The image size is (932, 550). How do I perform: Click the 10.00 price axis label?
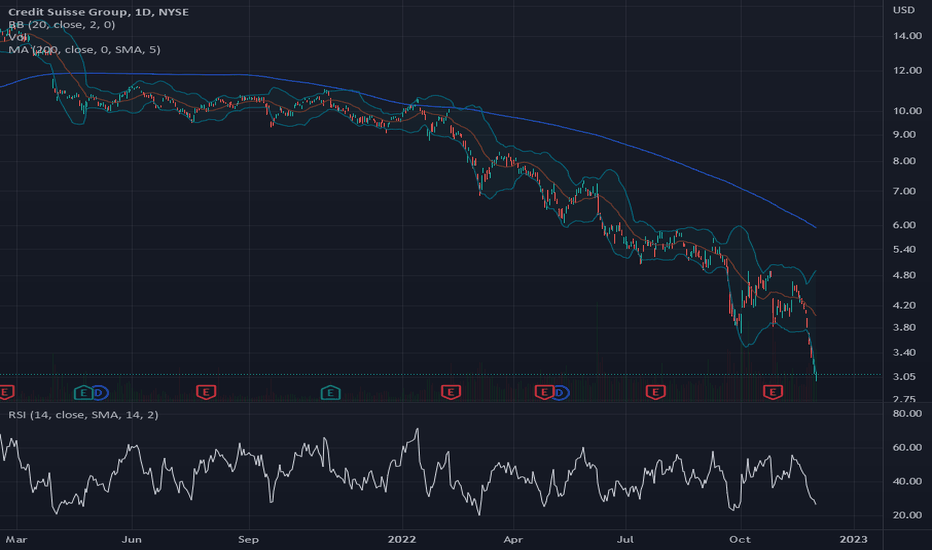click(x=907, y=111)
